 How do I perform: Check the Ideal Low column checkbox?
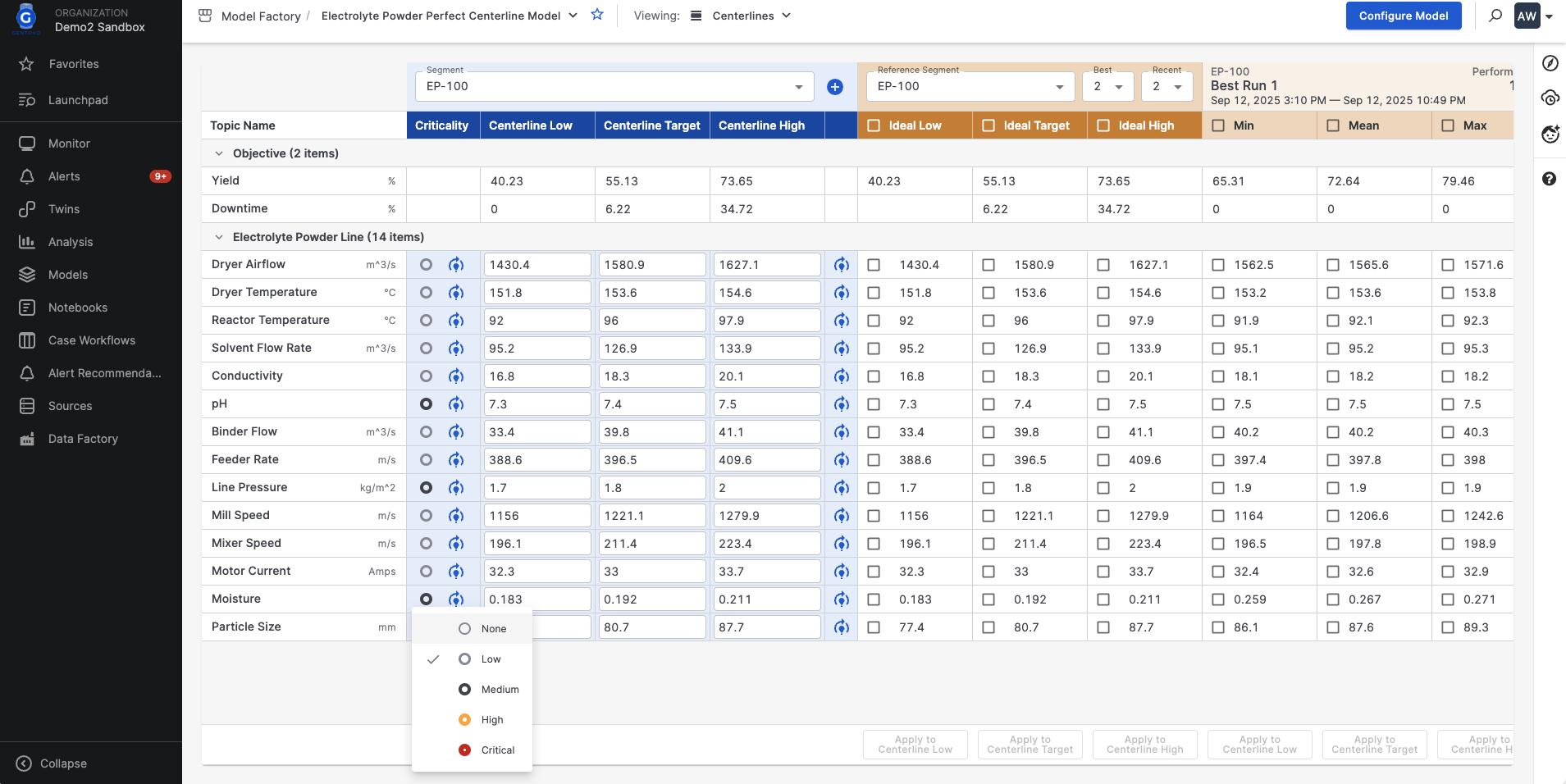(x=874, y=125)
